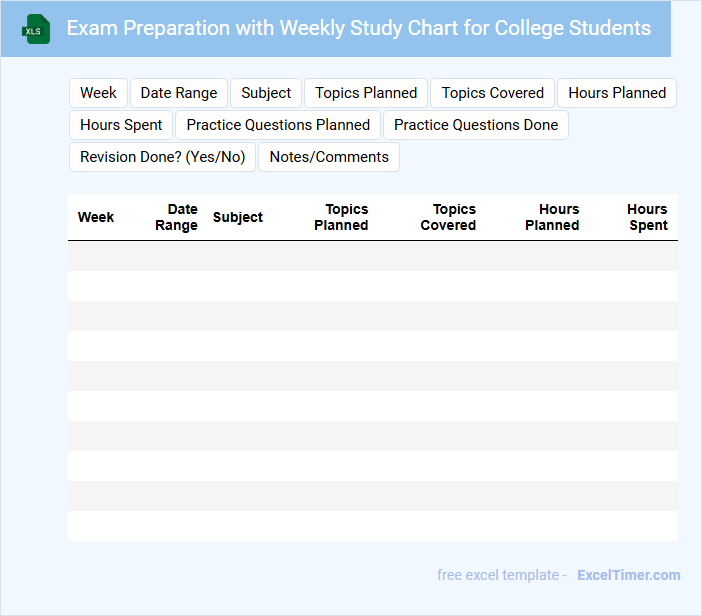Click the green XLS file icon
This screenshot has height=616, width=702.
pyautogui.click(x=37, y=30)
